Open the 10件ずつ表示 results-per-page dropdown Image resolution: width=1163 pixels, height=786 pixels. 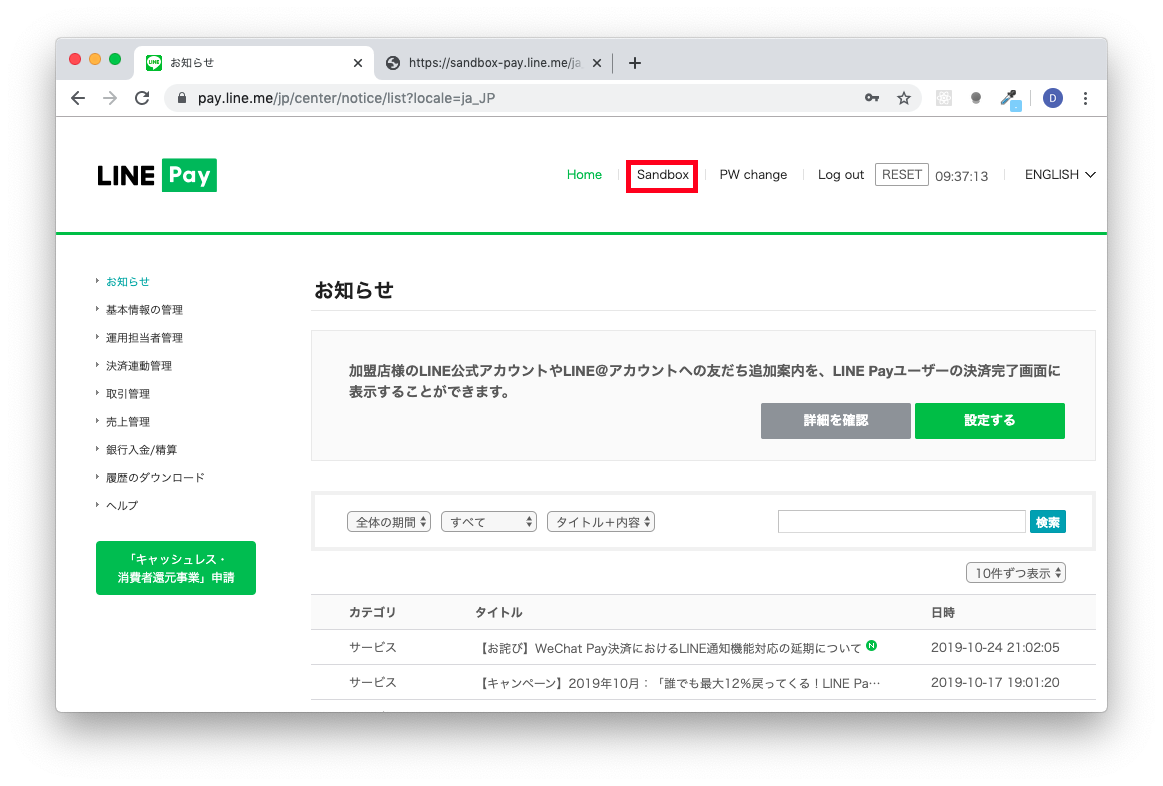click(1015, 572)
